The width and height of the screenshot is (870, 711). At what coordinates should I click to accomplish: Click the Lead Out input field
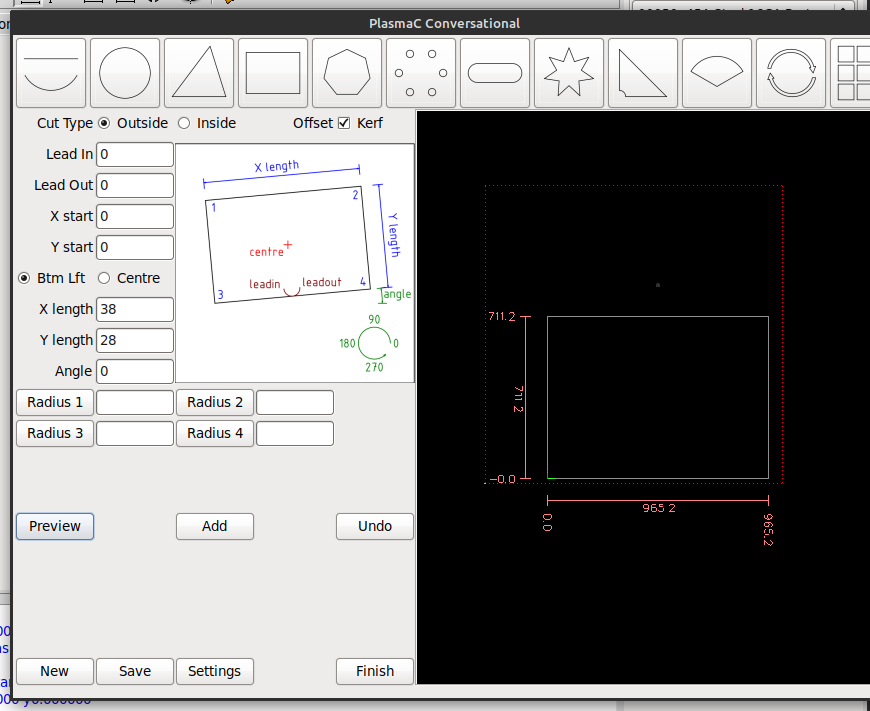click(x=135, y=185)
